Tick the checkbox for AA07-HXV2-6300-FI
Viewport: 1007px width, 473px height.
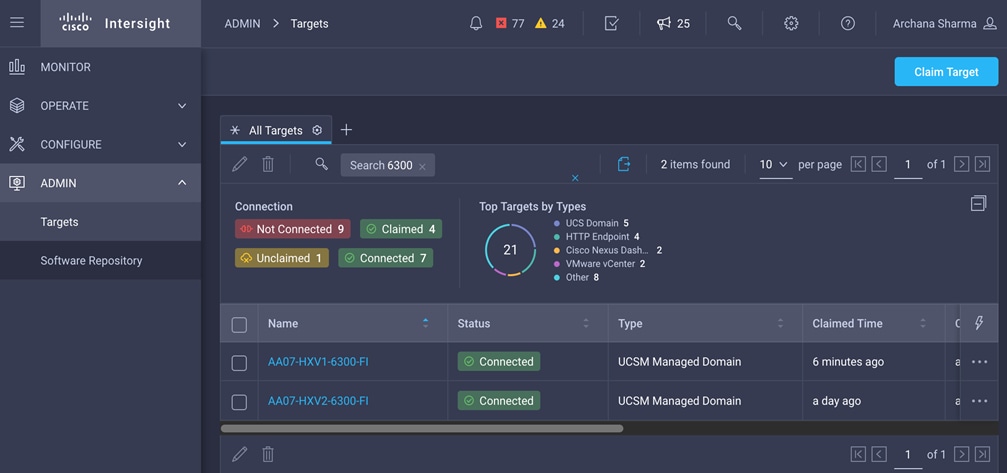pos(239,402)
